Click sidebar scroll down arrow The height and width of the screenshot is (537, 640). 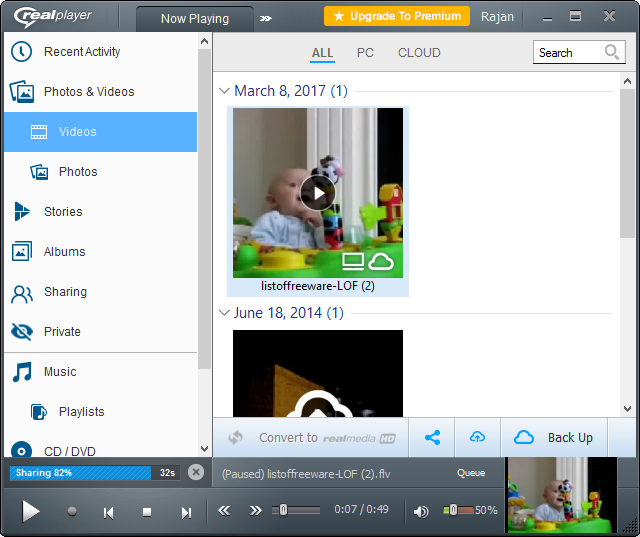(x=204, y=449)
